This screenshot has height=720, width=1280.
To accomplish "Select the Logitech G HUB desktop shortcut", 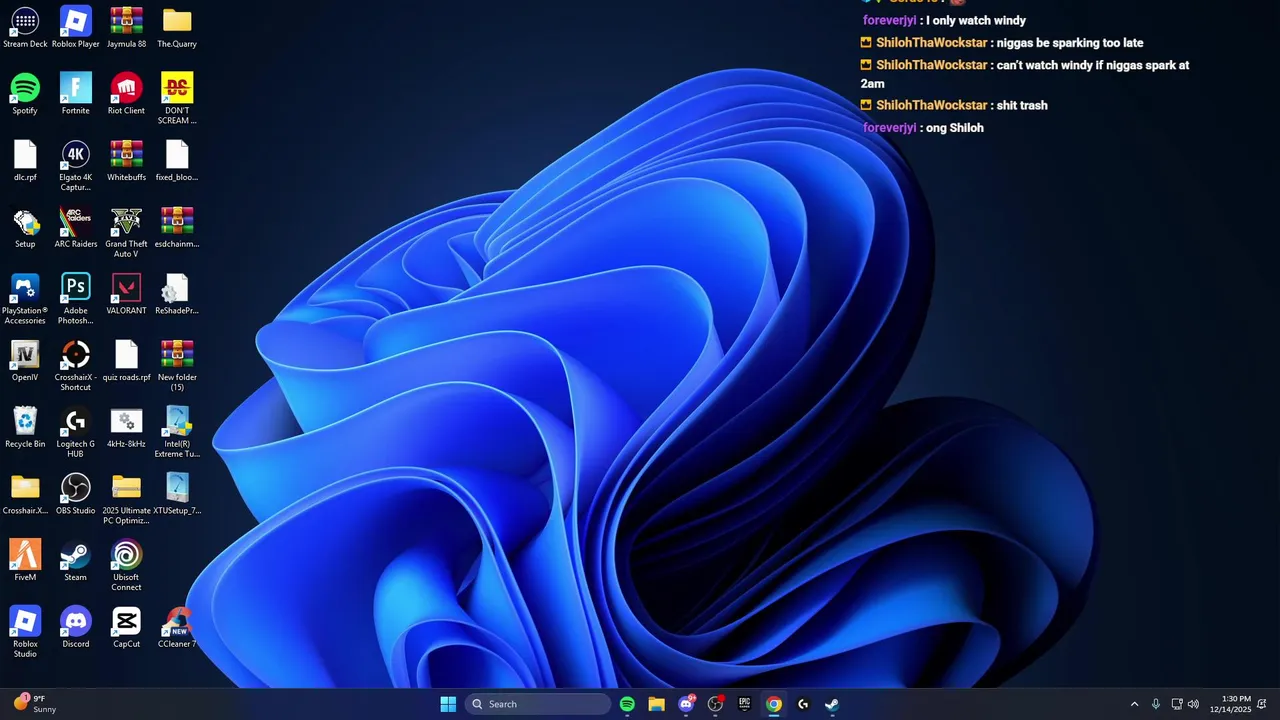I will click(x=76, y=433).
